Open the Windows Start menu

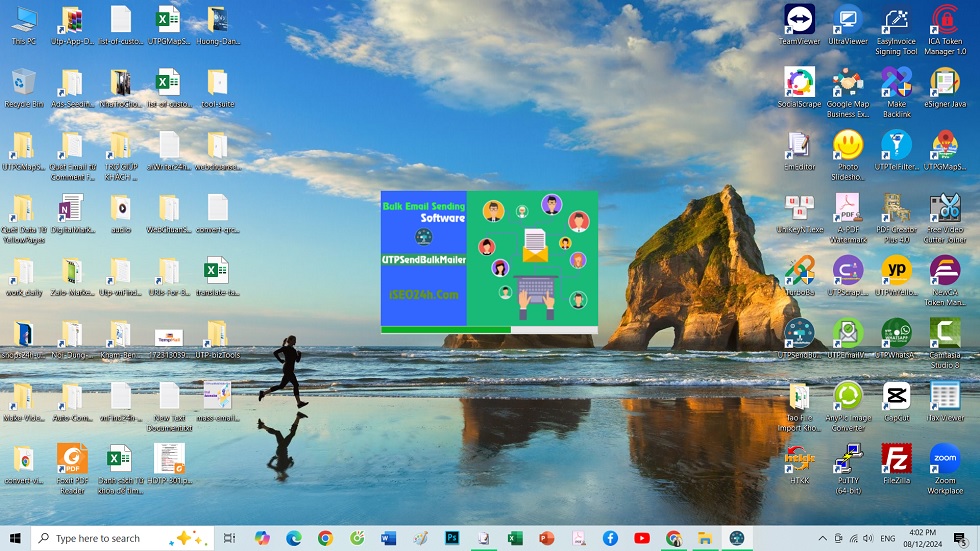[x=15, y=538]
